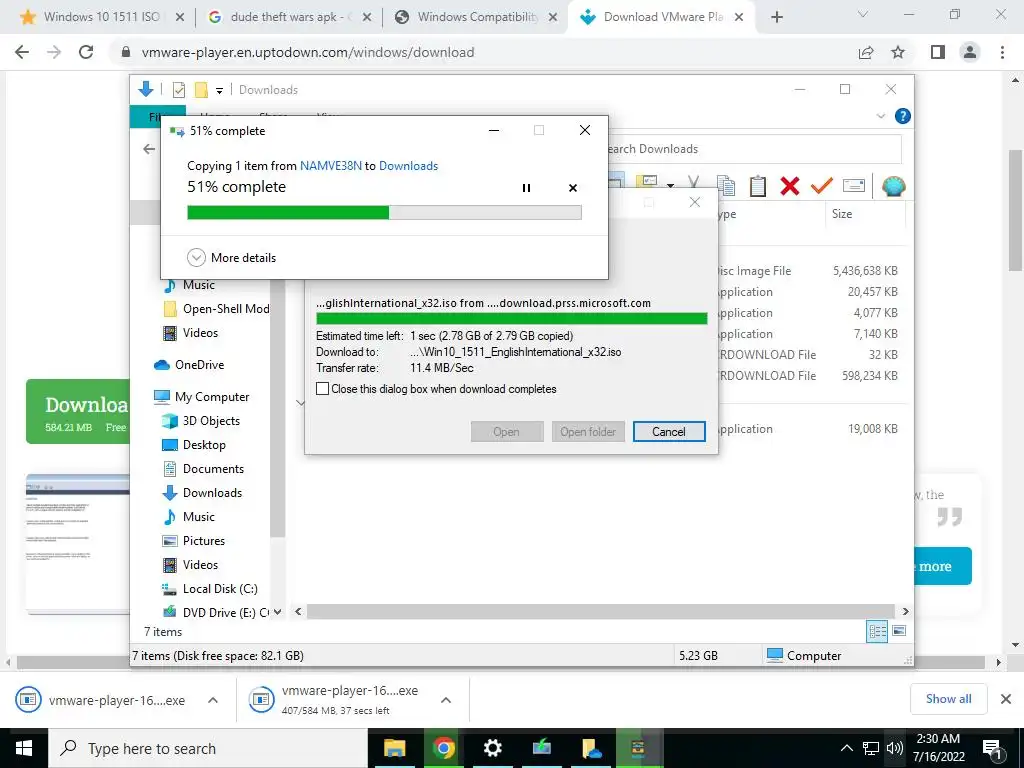Click the volume speaker icon in system tray
The image size is (1024, 768).
point(894,748)
